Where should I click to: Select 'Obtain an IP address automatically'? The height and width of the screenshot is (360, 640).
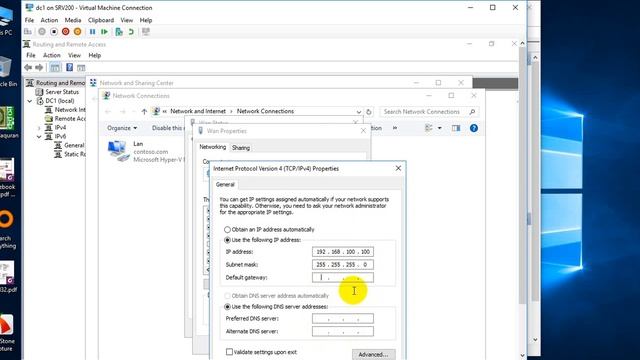(x=227, y=229)
